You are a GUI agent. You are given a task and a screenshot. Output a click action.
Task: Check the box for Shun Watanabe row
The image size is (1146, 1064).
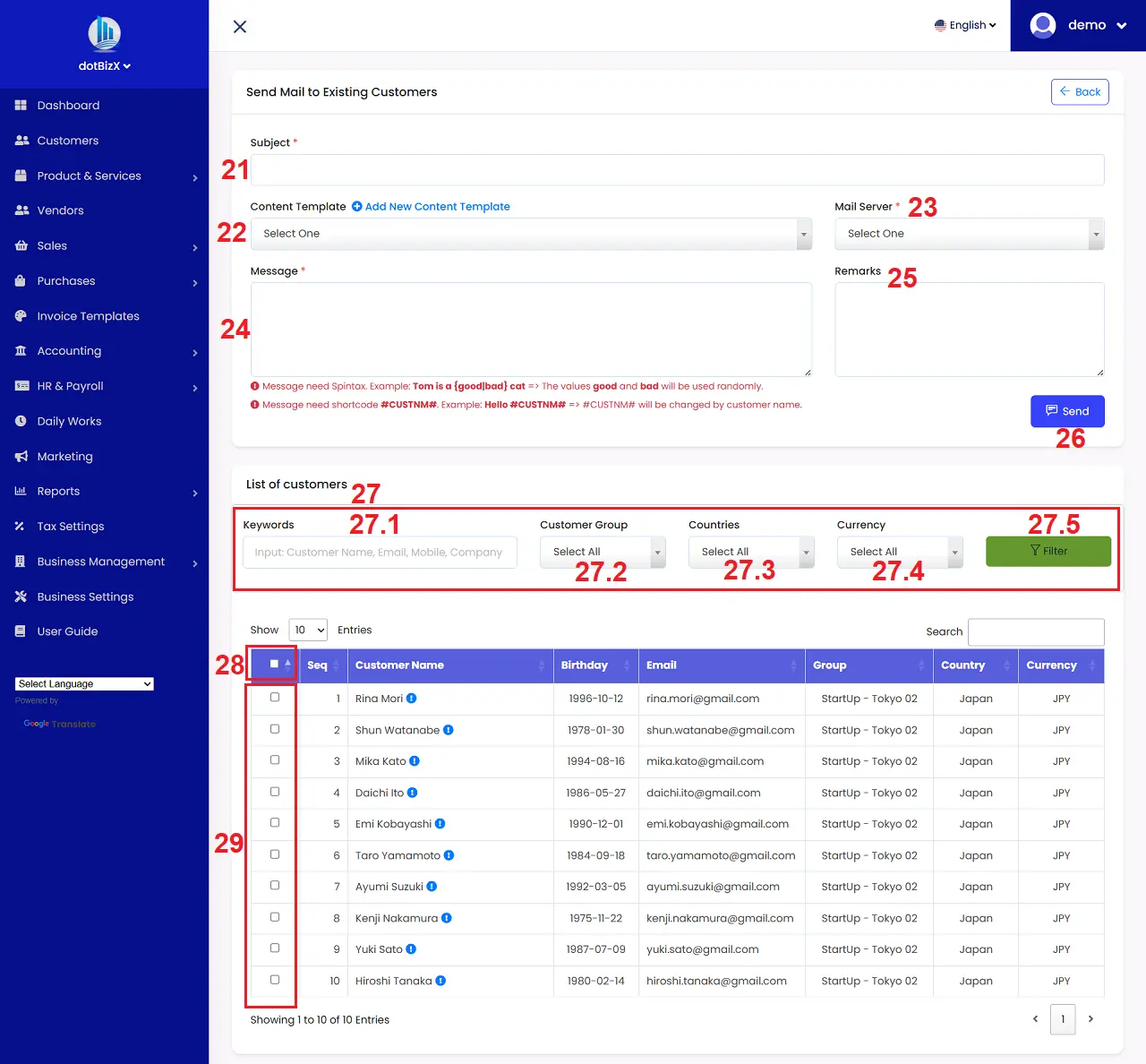point(275,729)
